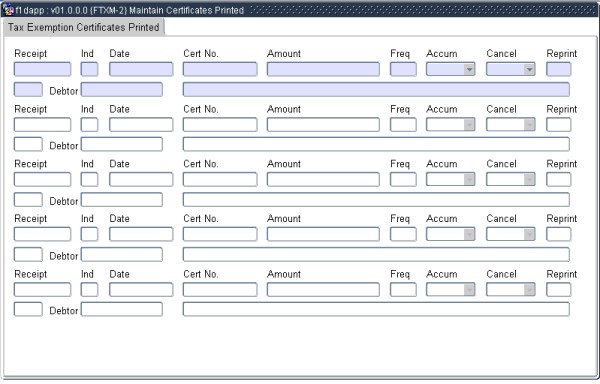The width and height of the screenshot is (600, 384).
Task: Select the first row long debtor description field
Action: pos(376,89)
